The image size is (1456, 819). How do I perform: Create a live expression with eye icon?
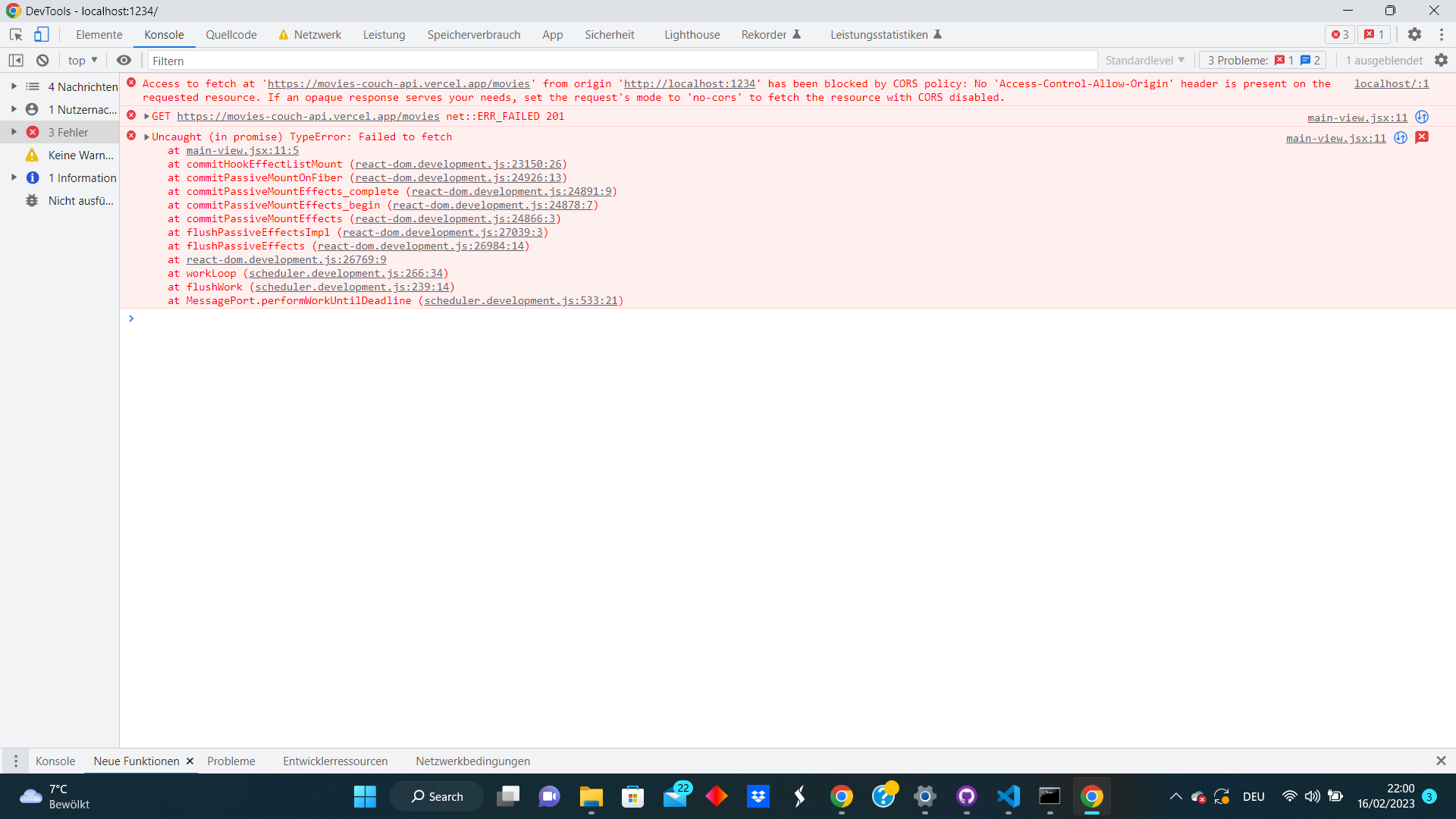[x=124, y=61]
